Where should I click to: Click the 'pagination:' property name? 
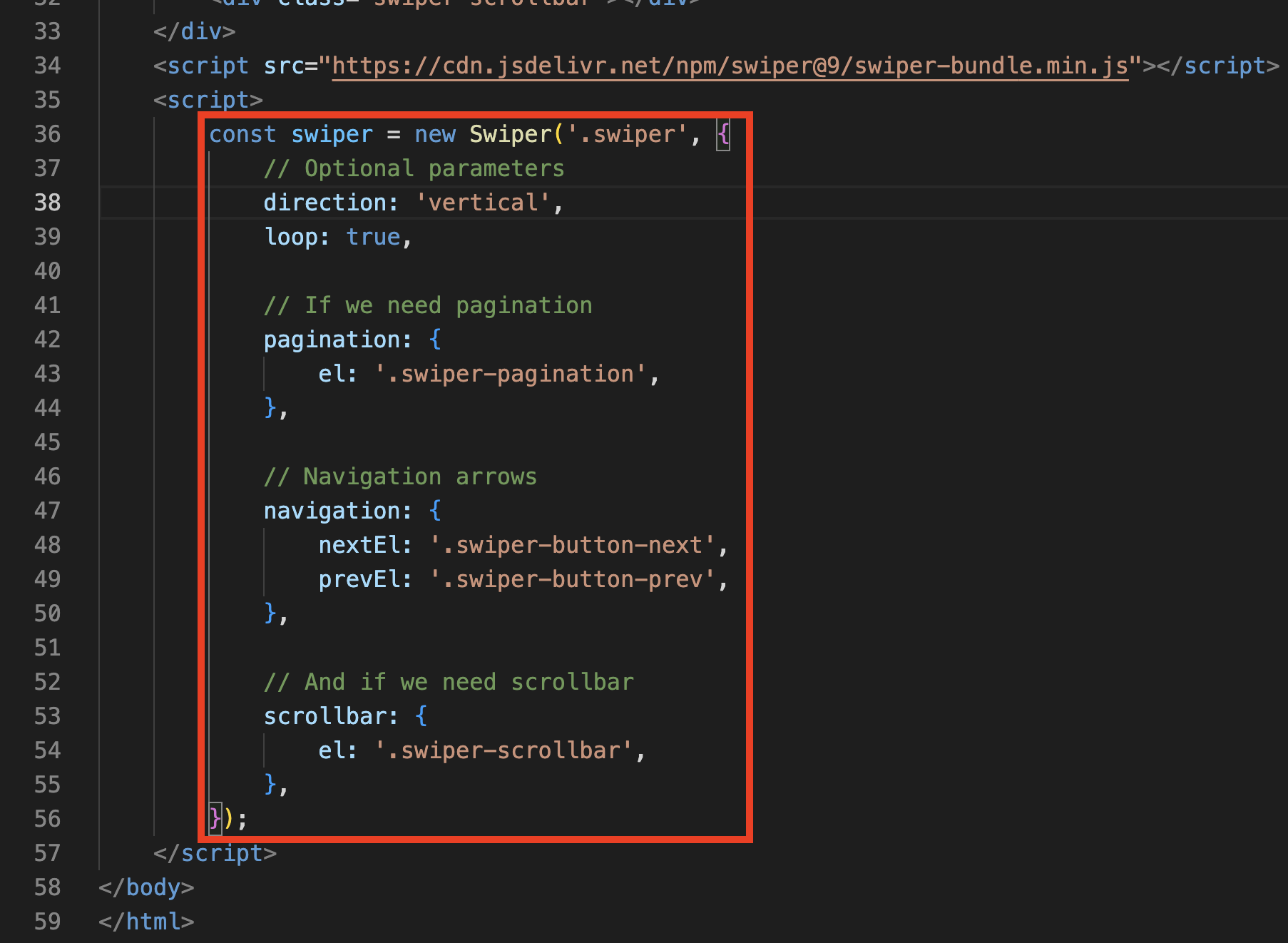[338, 340]
